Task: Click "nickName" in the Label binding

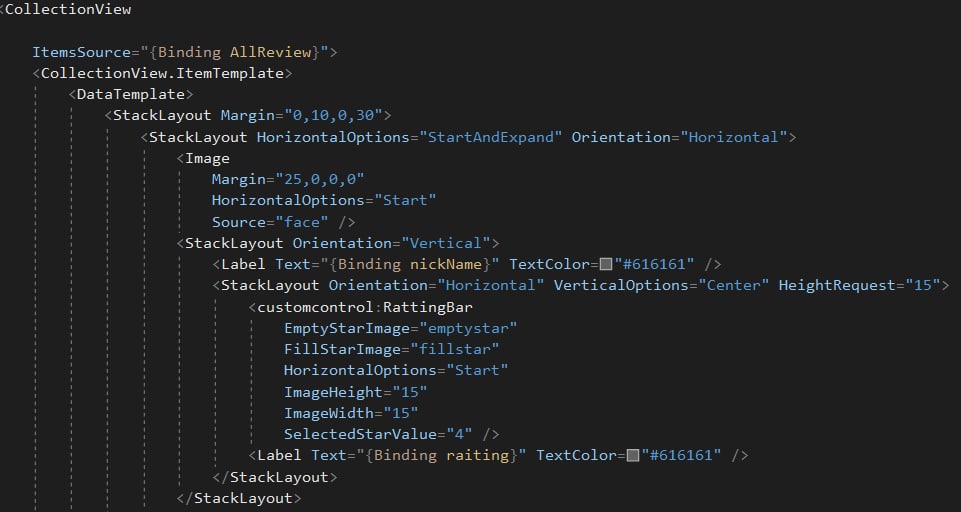Action: coord(446,264)
